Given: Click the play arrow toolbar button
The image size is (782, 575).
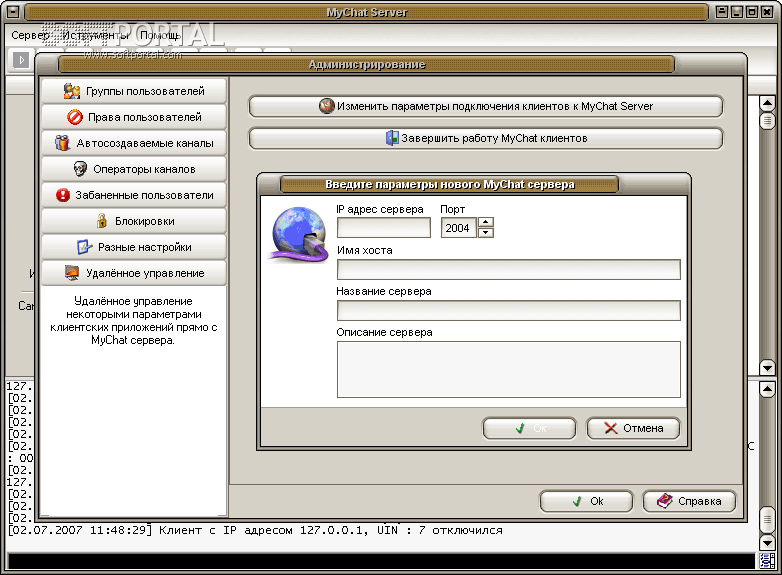Looking at the screenshot, I should [21, 60].
